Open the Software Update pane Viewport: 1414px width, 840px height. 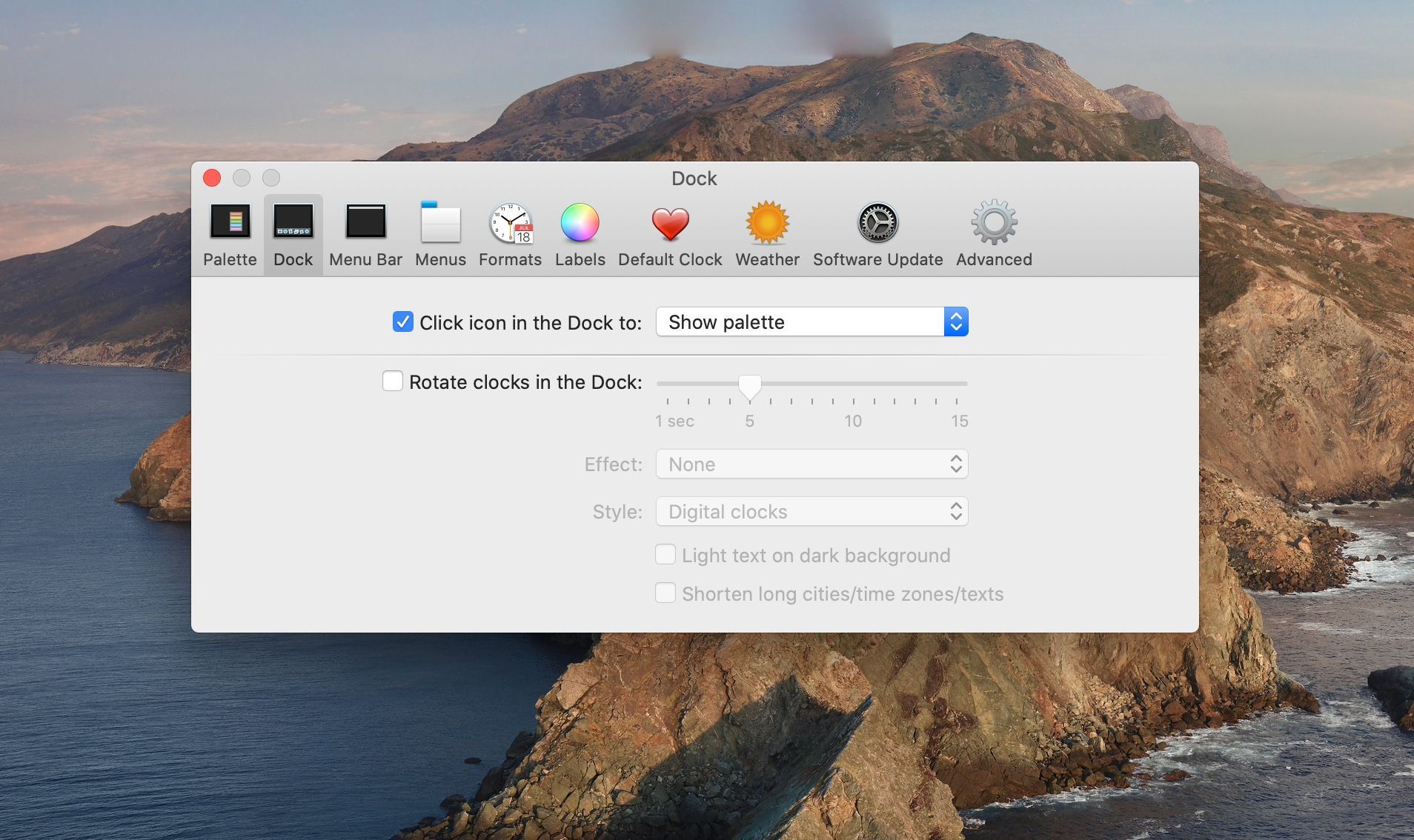point(877,233)
